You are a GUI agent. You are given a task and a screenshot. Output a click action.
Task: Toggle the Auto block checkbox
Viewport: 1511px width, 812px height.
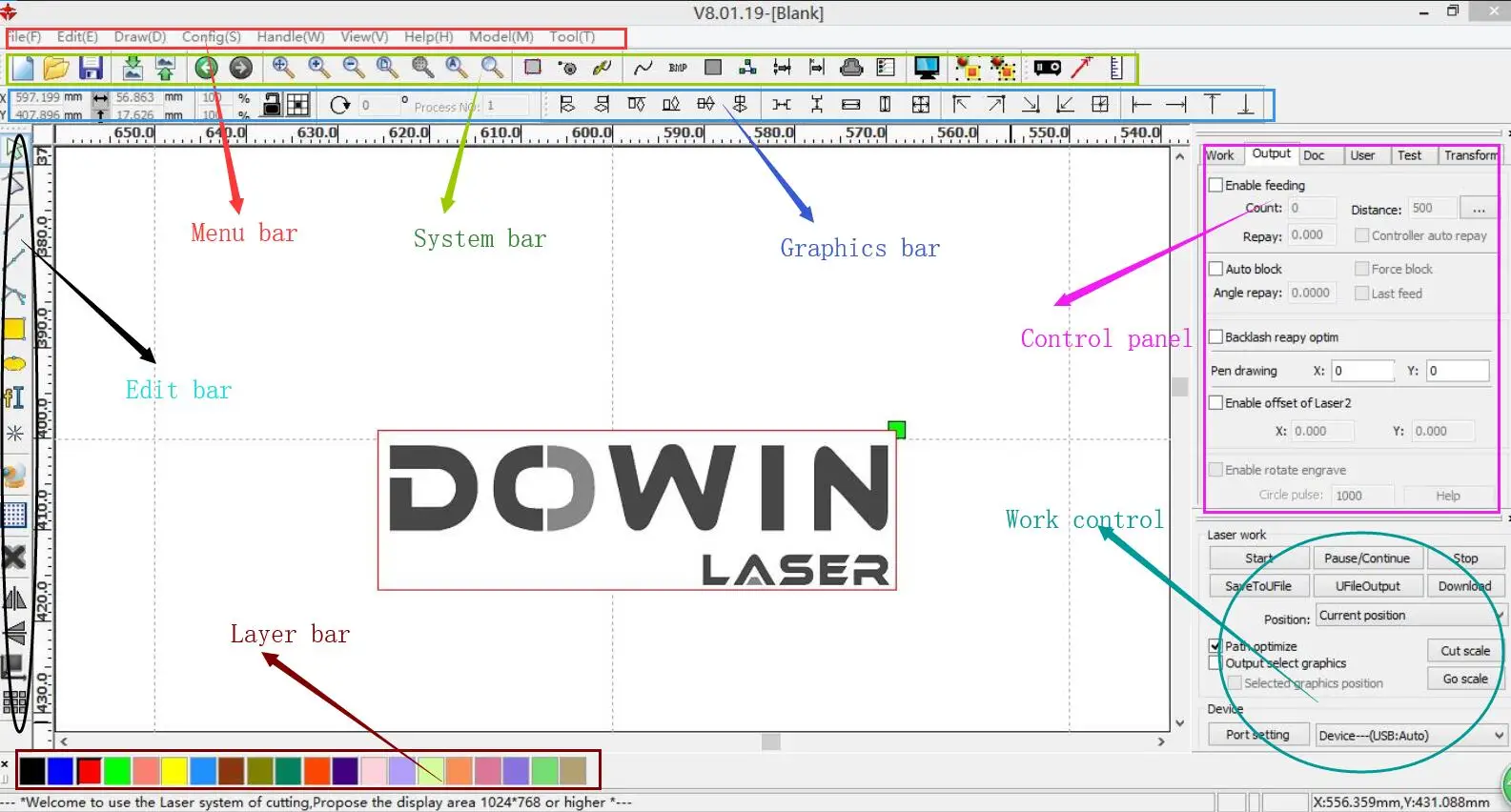point(1216,269)
